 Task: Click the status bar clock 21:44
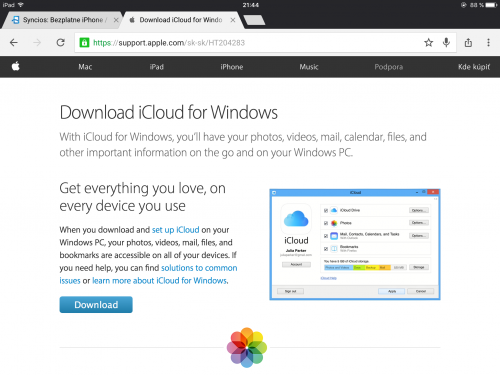click(x=250, y=5)
